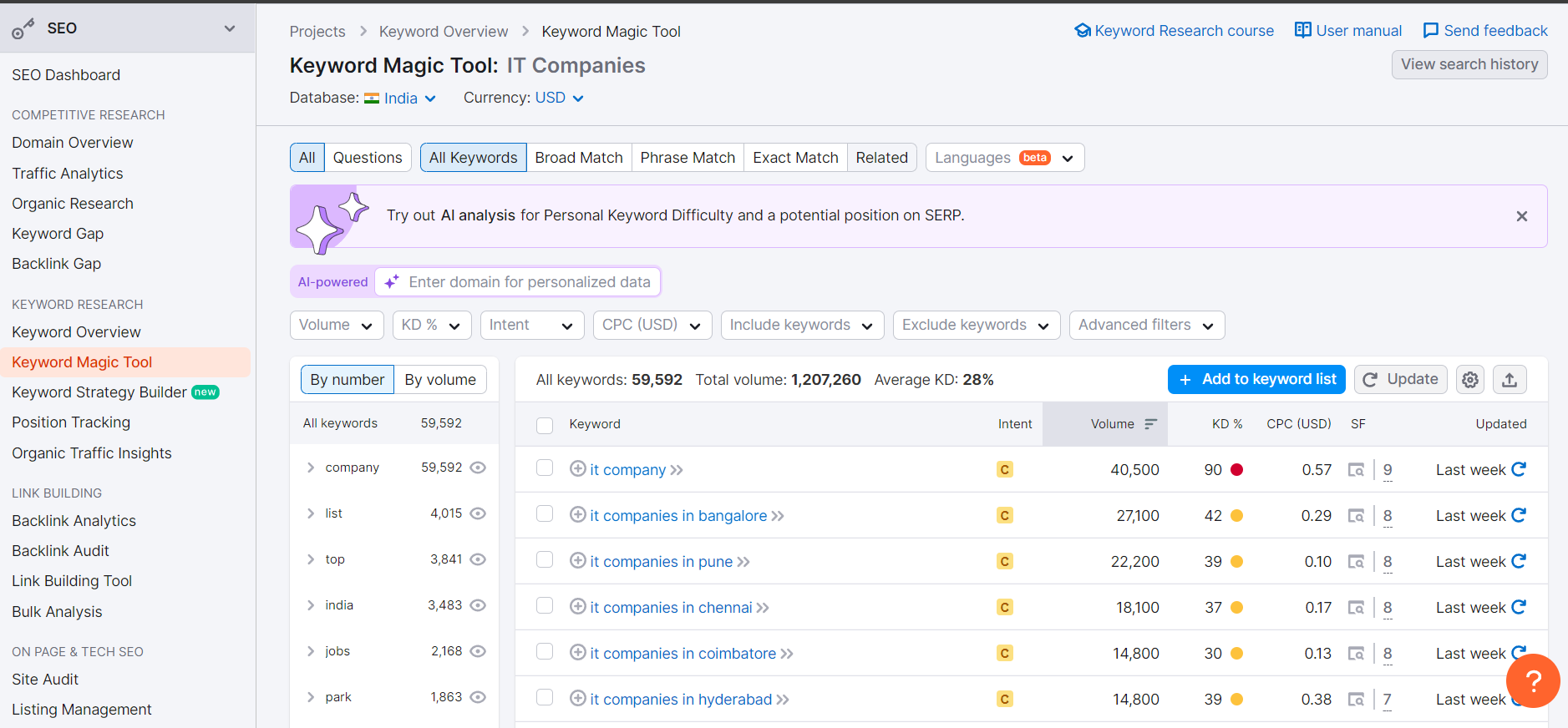View SERP icon for 'it companies in pune'
Screen dimensions: 1568x728
1357,562
